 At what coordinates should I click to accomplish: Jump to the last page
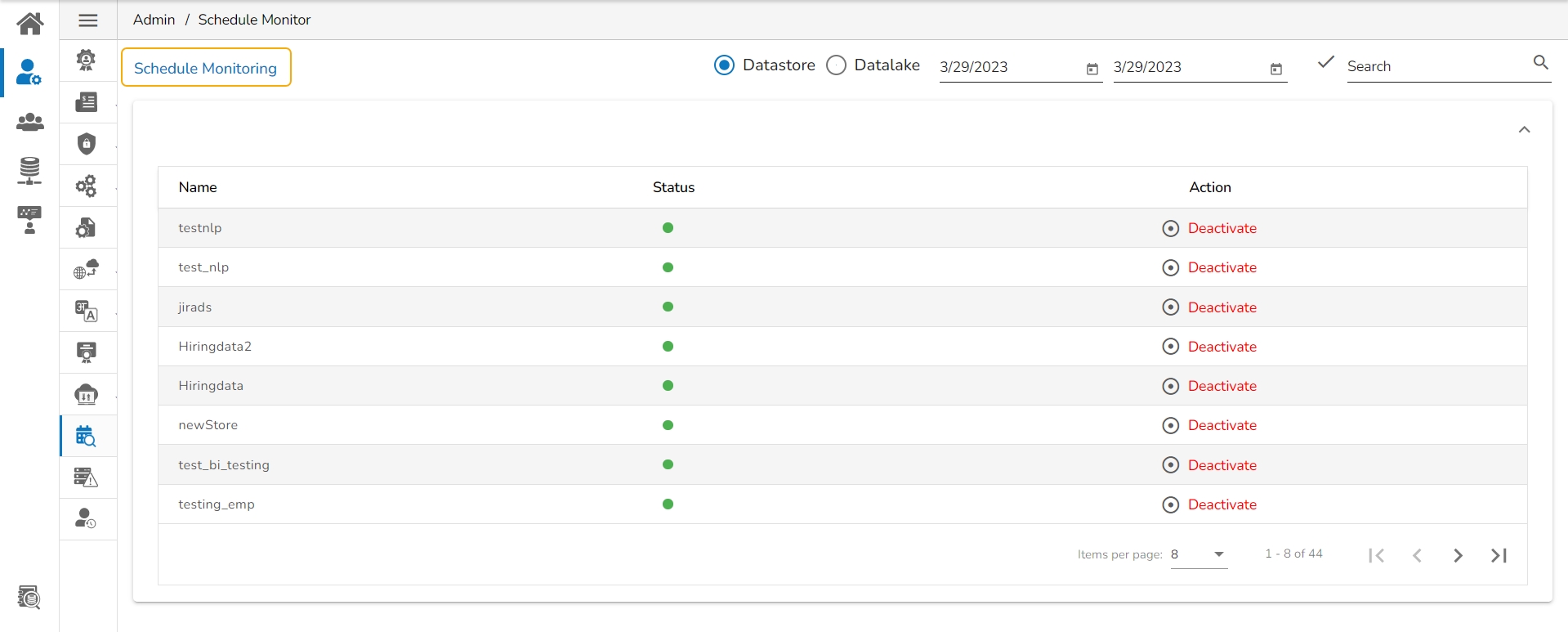pos(1499,556)
